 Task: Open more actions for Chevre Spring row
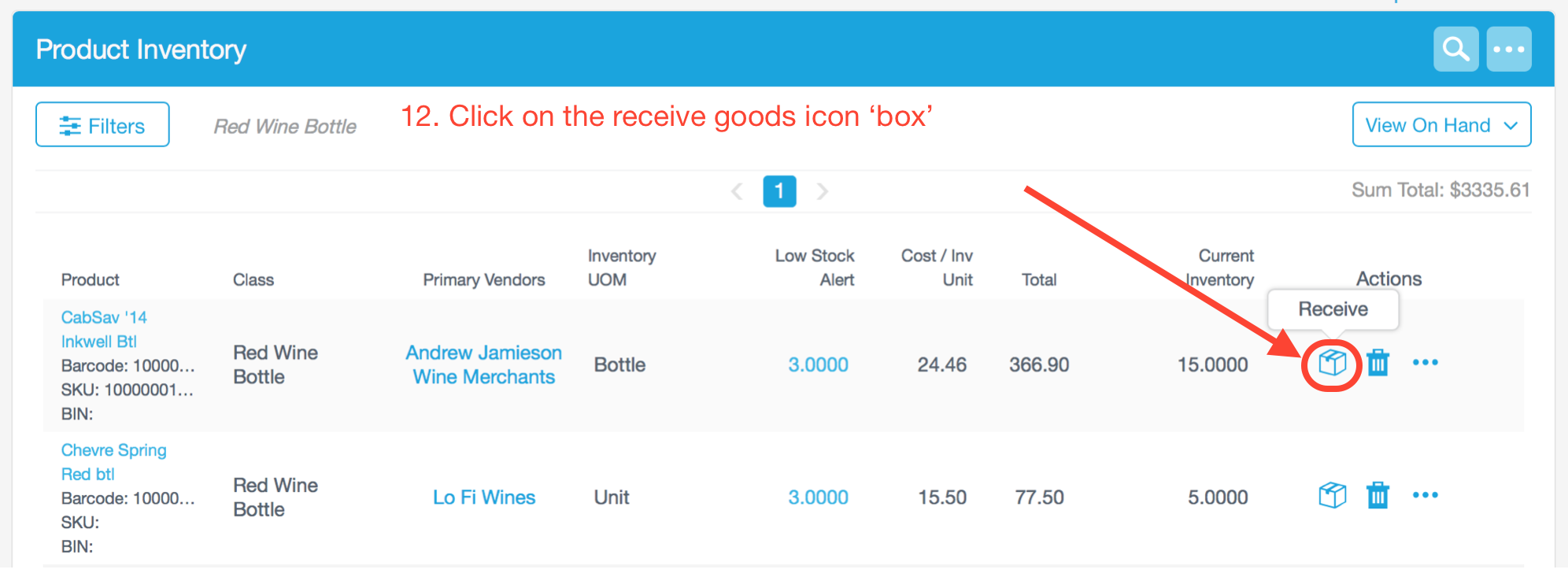coord(1425,495)
